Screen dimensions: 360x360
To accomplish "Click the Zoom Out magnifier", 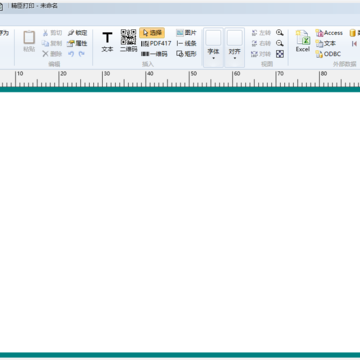I will click(x=280, y=43).
